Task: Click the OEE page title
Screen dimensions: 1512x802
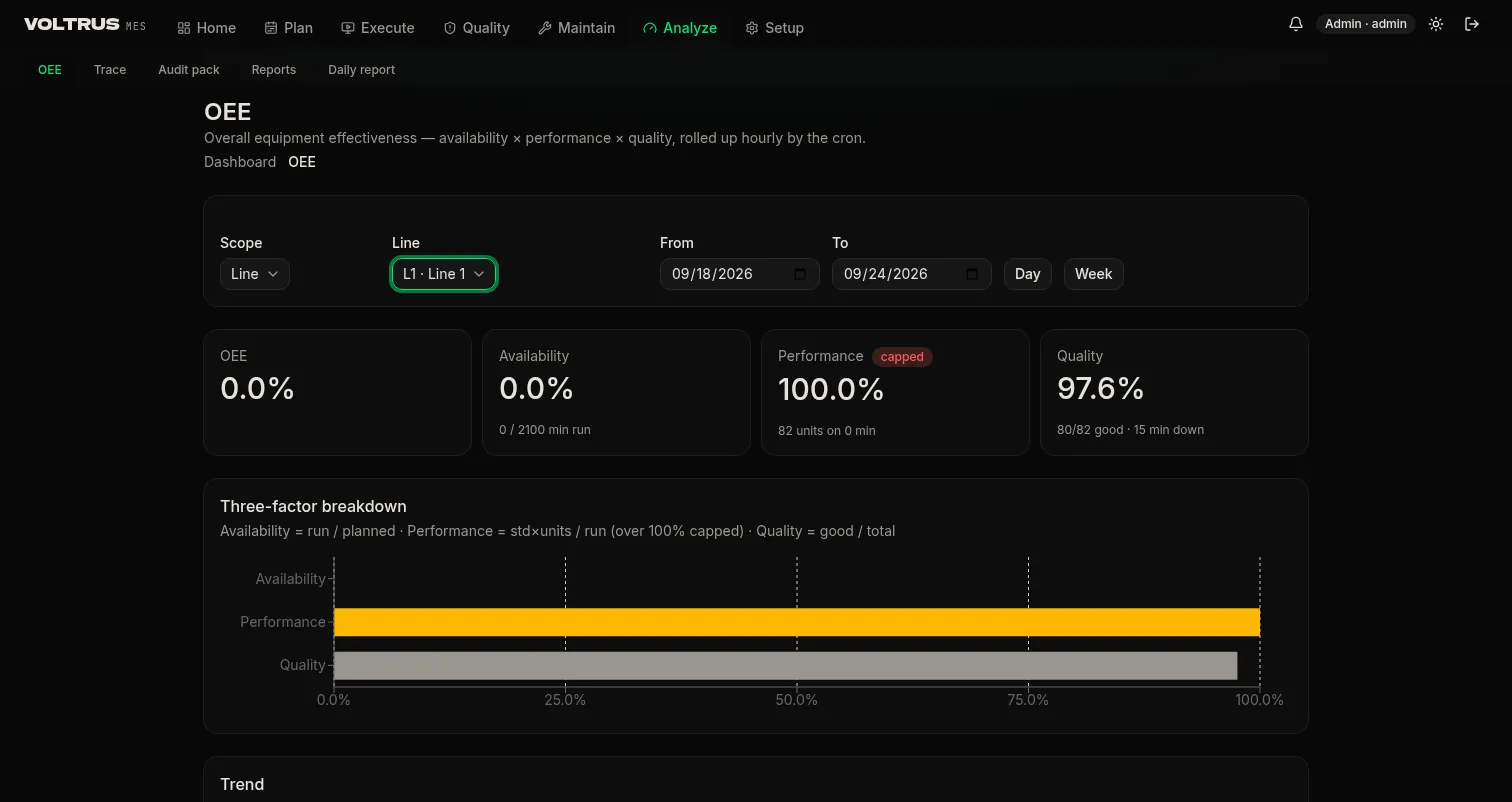Action: [227, 112]
